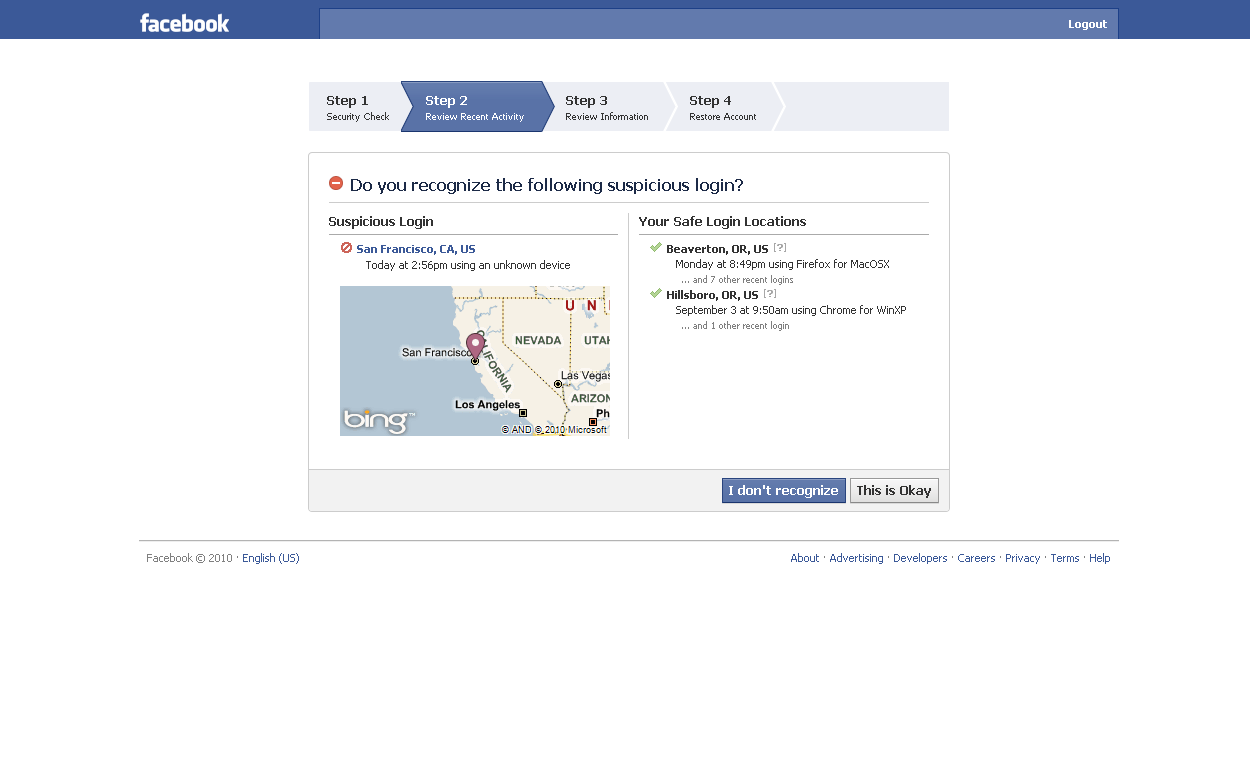Click the [?] help icon next to Hillsboro, OR, US
Image resolution: width=1250 pixels, height=779 pixels.
click(x=770, y=294)
